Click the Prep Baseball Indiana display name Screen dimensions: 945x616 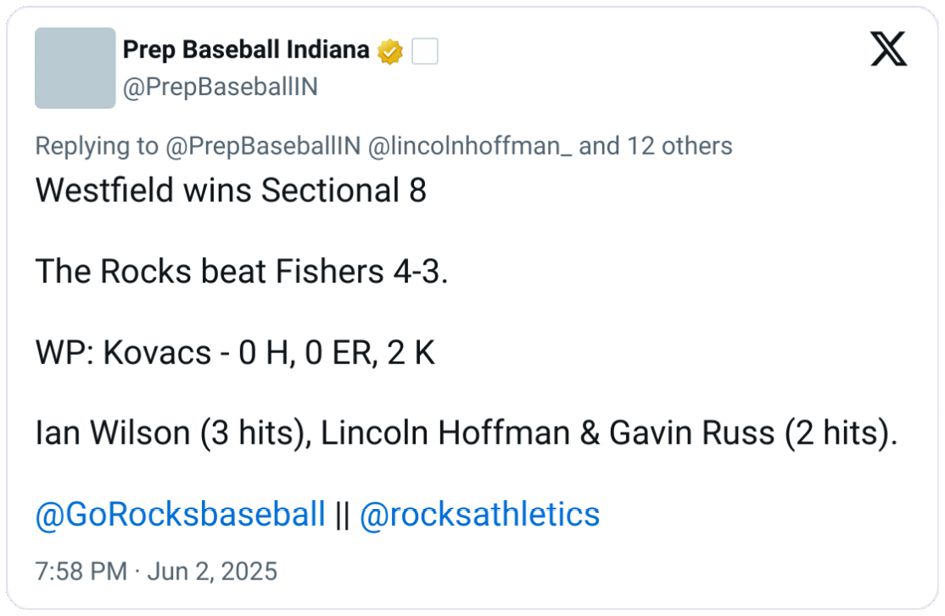click(x=246, y=50)
